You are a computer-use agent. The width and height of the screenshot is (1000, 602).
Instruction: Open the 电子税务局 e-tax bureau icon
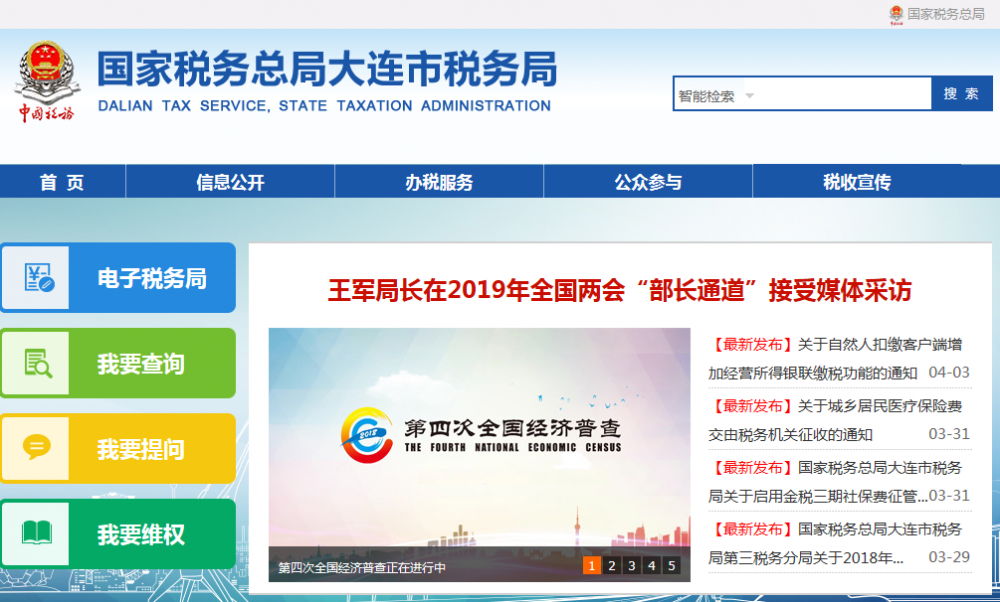38,277
